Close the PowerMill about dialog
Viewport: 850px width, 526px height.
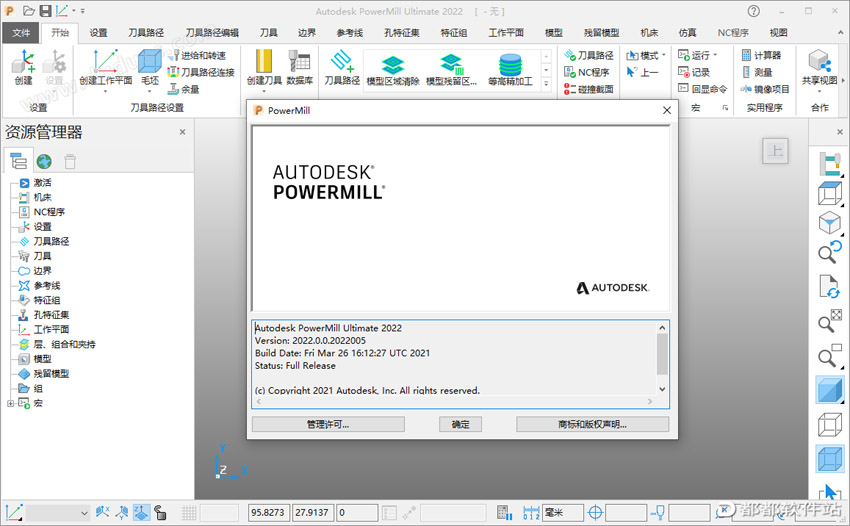(667, 110)
